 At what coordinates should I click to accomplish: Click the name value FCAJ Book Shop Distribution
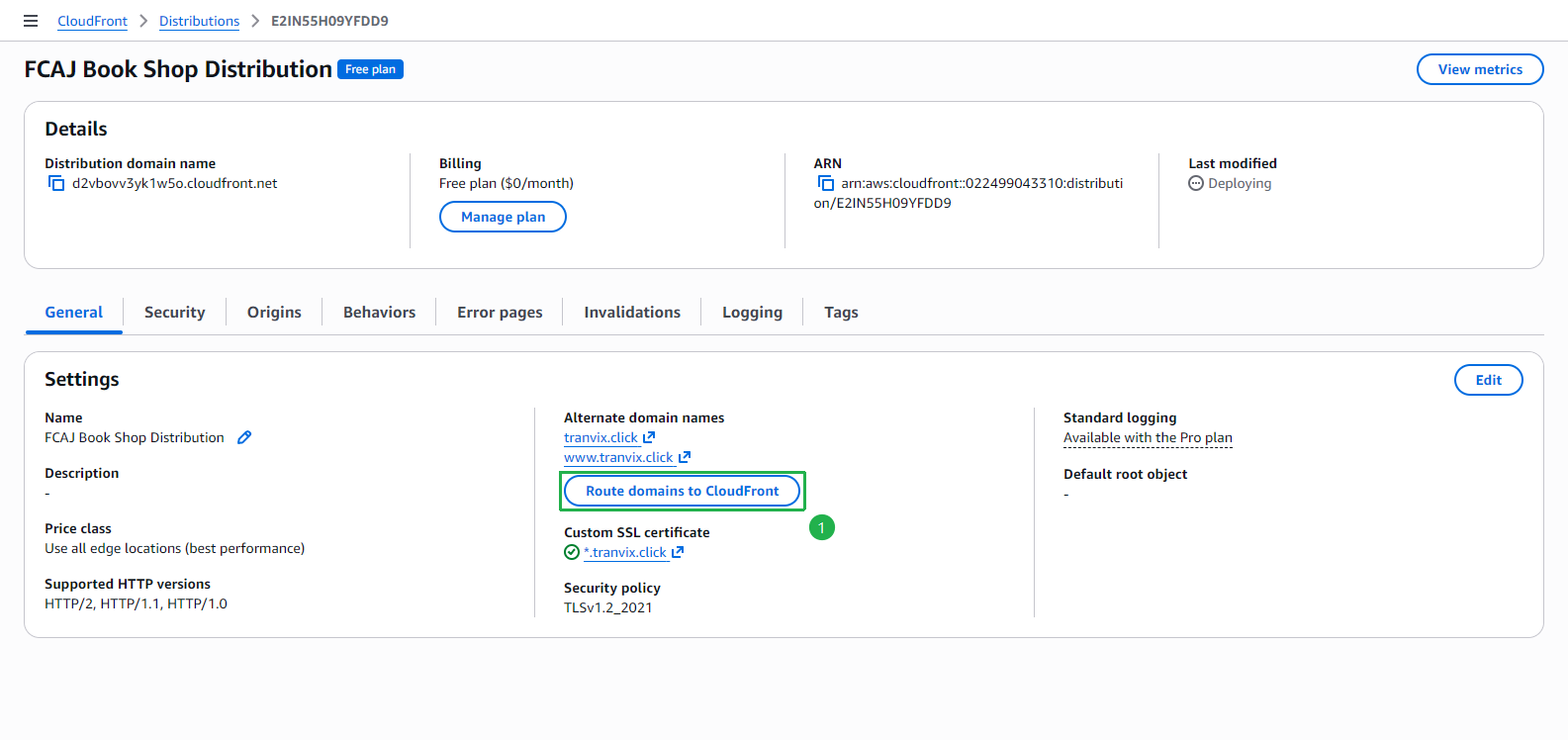135,437
